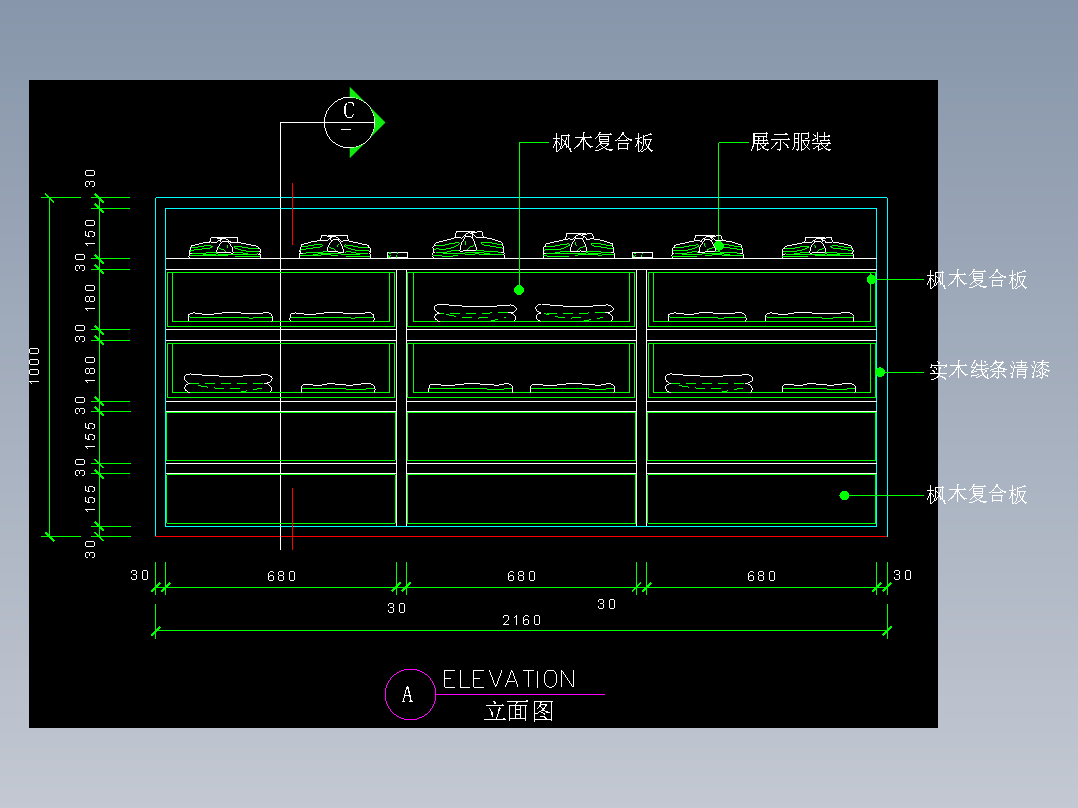Click the bottom-right 枫木复合板 label
The height and width of the screenshot is (808, 1078).
pyautogui.click(x=977, y=494)
